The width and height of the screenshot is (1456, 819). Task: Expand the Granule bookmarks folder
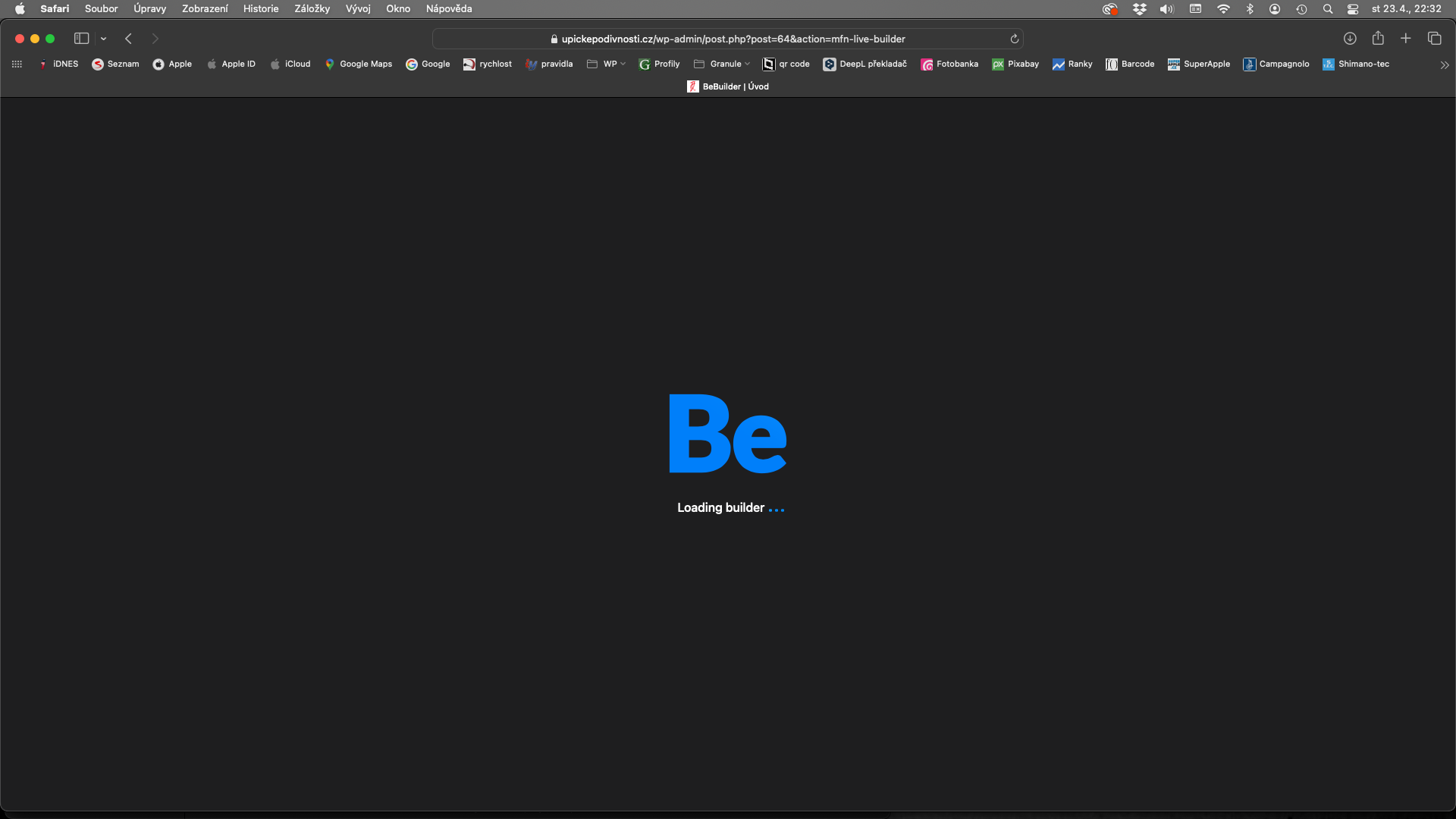coord(721,64)
